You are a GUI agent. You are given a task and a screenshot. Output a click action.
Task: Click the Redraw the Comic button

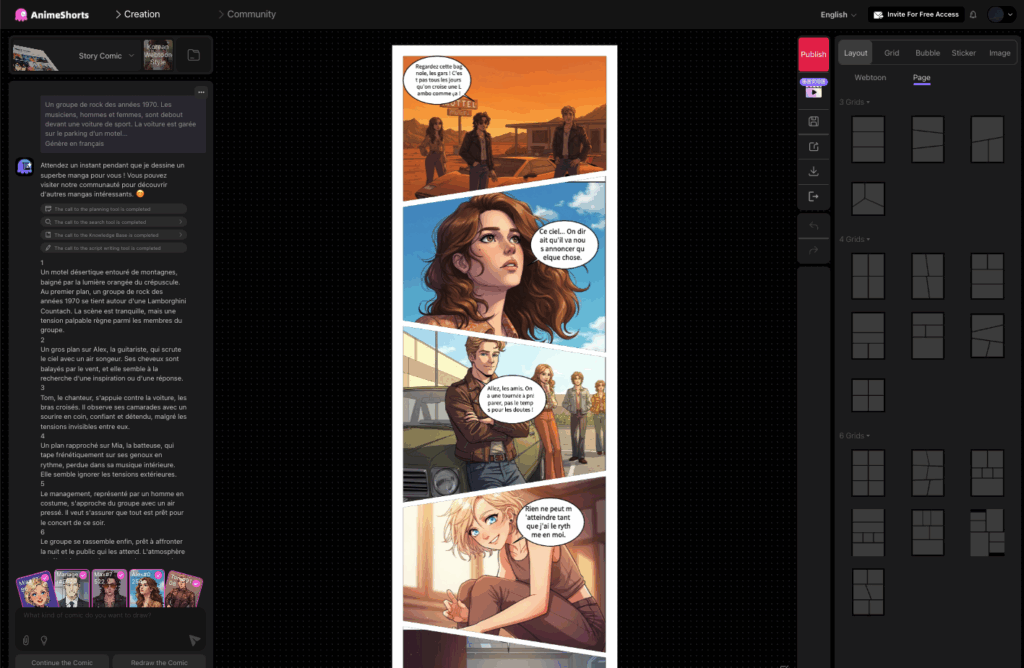159,662
